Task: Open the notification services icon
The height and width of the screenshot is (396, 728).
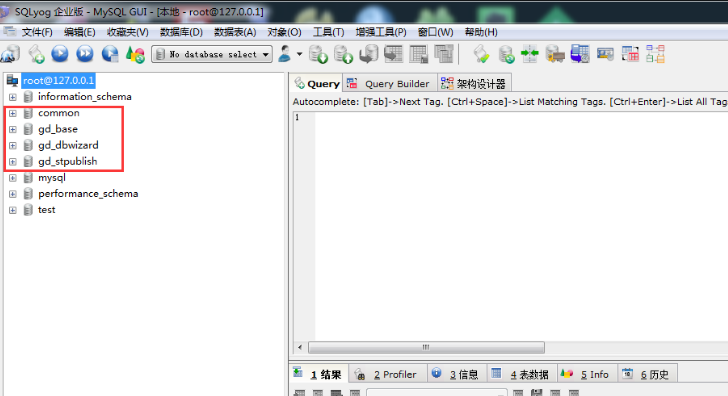Action: [x=605, y=54]
